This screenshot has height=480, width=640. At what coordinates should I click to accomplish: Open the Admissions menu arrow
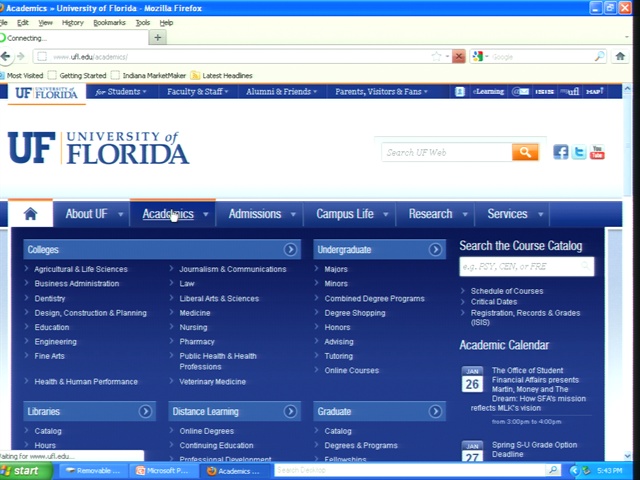coord(293,214)
